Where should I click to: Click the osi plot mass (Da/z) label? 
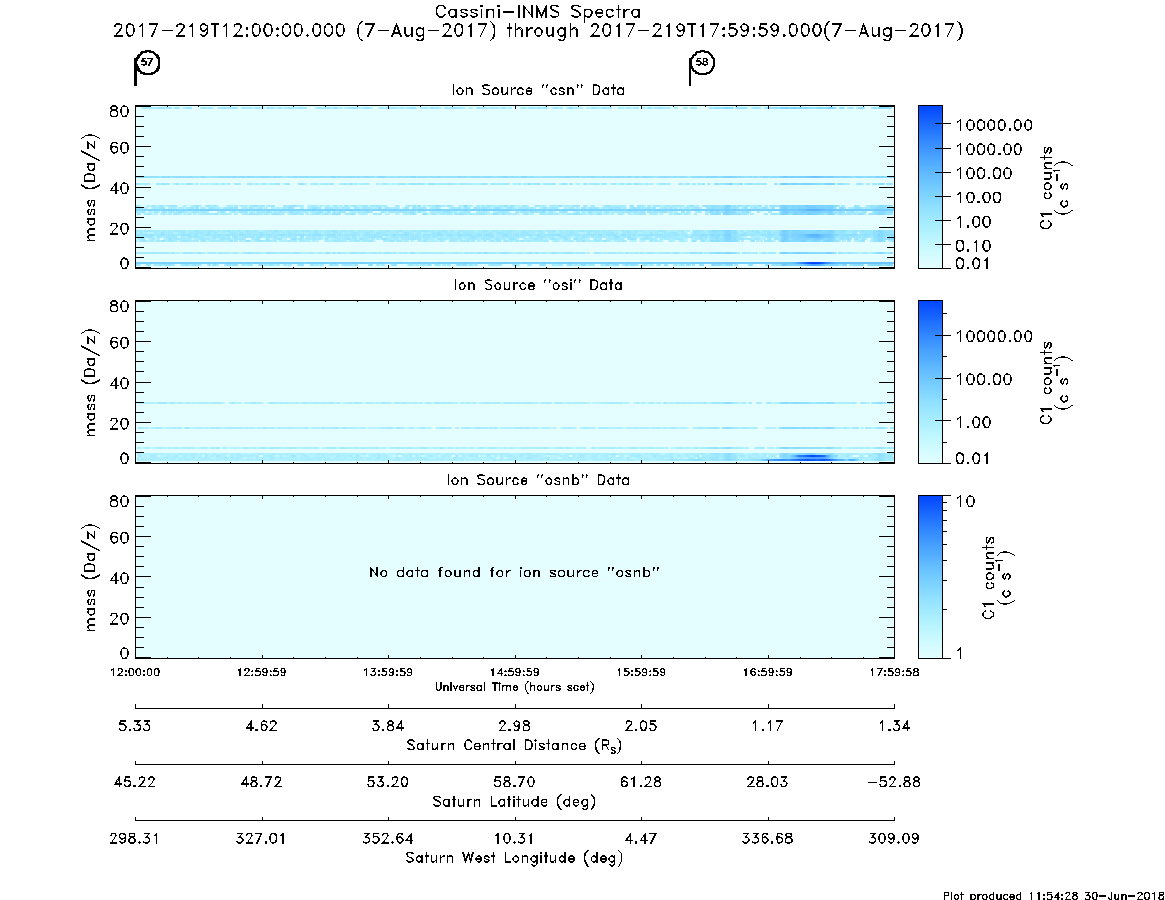(91, 382)
